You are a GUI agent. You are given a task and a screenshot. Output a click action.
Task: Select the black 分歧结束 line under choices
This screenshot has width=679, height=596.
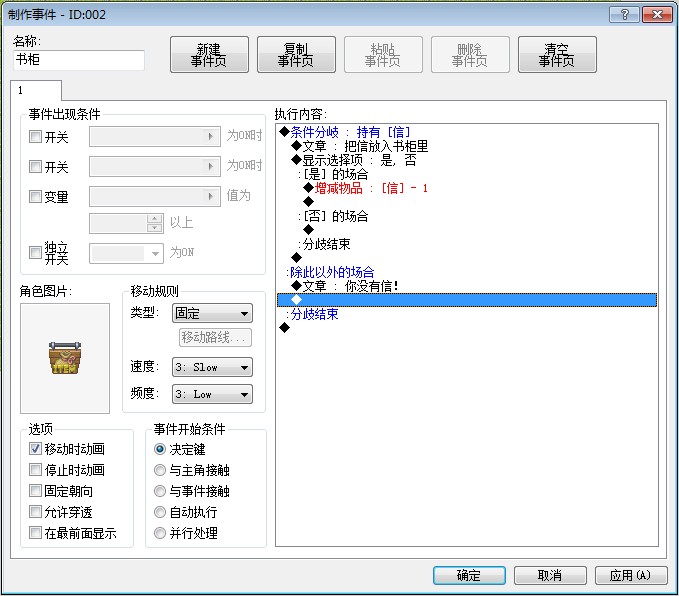click(x=324, y=244)
